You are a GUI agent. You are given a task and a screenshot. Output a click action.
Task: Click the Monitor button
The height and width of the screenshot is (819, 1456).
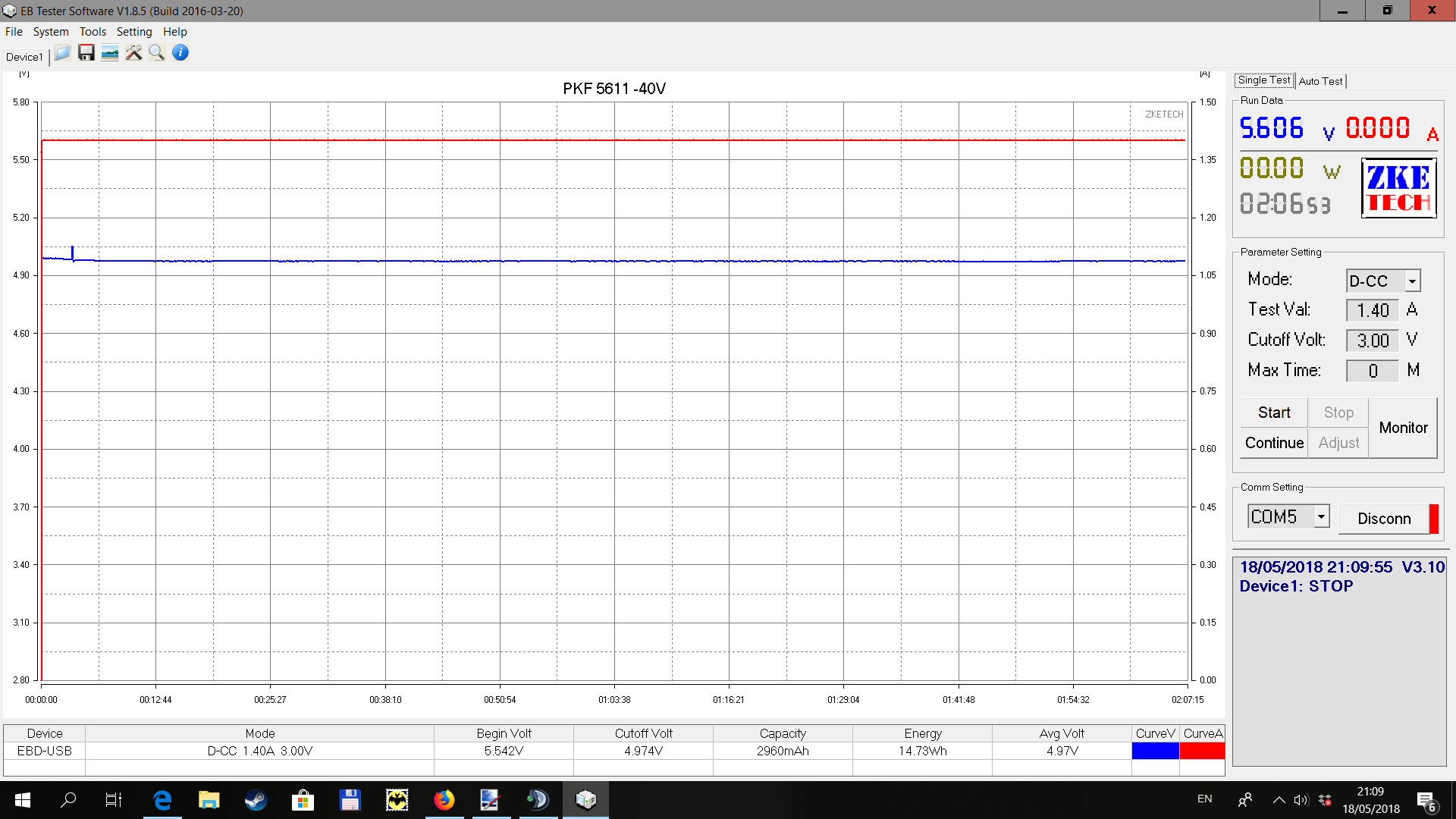tap(1403, 428)
